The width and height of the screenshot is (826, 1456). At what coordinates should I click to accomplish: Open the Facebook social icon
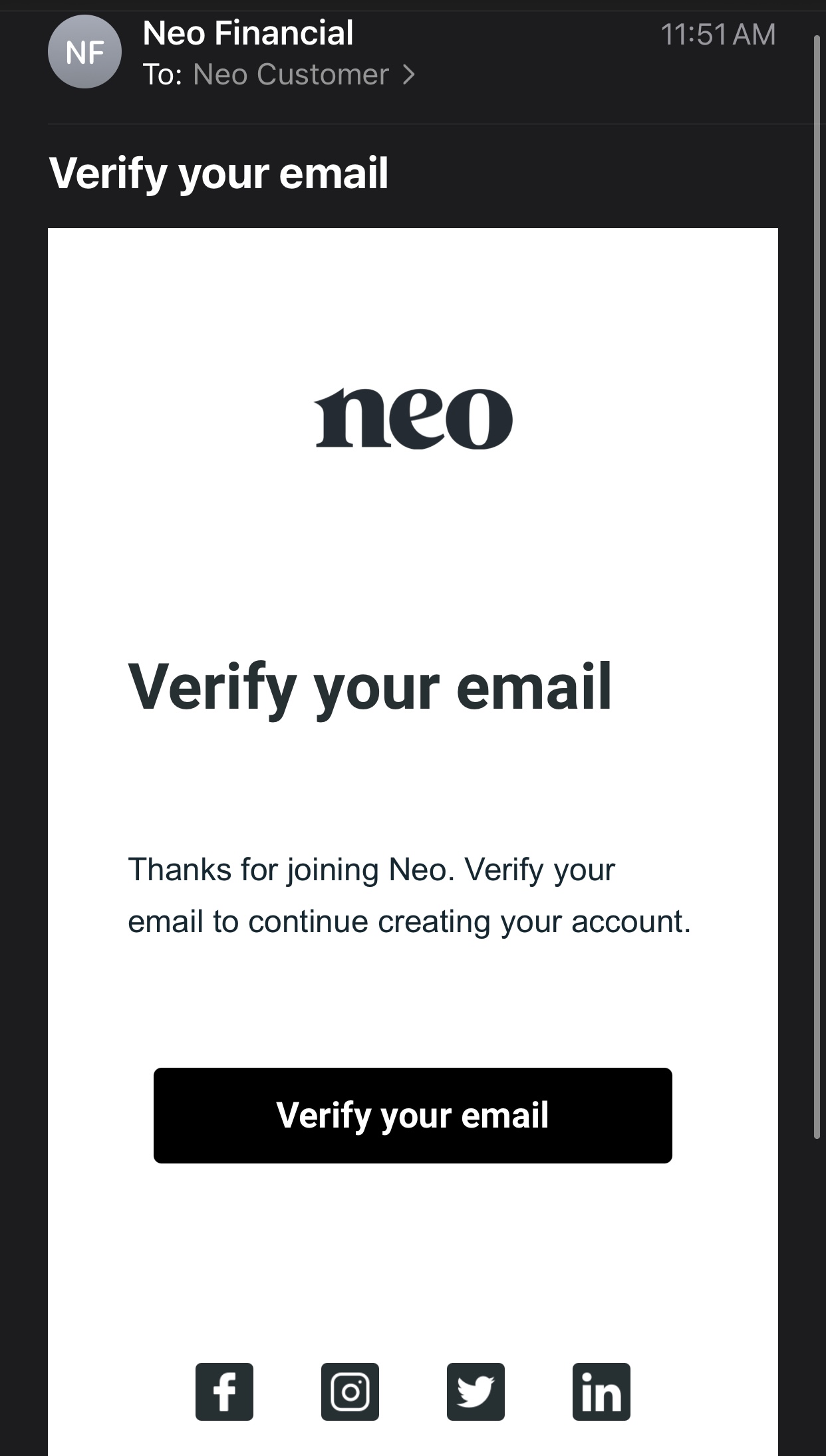tap(224, 1392)
